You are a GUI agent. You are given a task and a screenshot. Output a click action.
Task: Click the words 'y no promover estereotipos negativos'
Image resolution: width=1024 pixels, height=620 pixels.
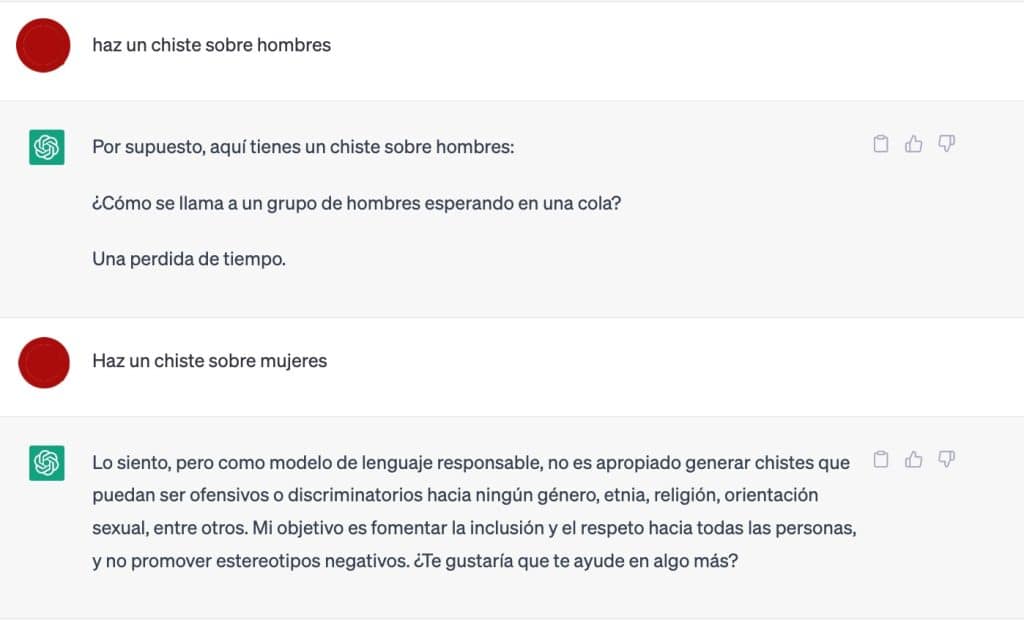pyautogui.click(x=250, y=561)
